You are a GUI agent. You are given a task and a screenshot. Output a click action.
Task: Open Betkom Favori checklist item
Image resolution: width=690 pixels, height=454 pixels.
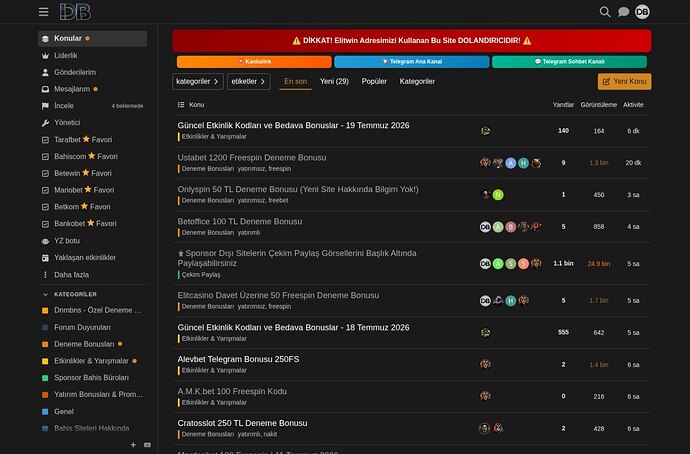(92, 207)
